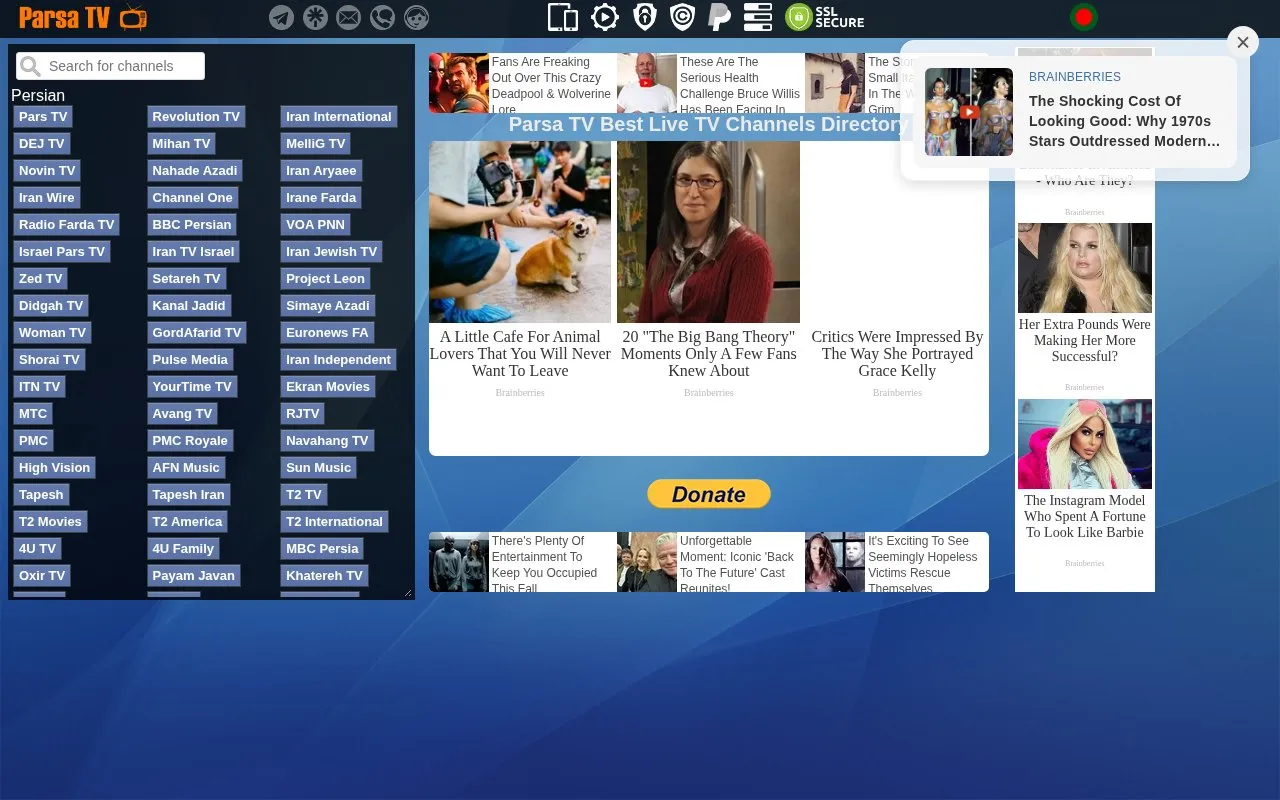The image size is (1280, 800).
Task: Select the Euronews FA channel
Action: (327, 333)
